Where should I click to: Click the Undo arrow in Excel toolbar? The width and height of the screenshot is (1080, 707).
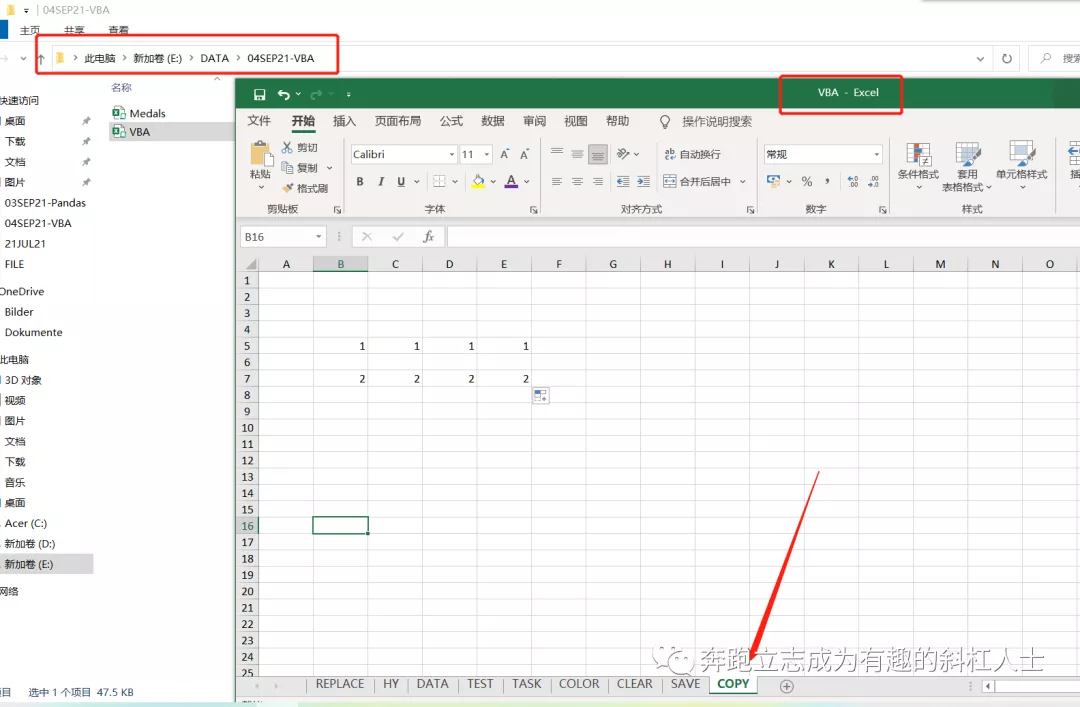coord(284,94)
